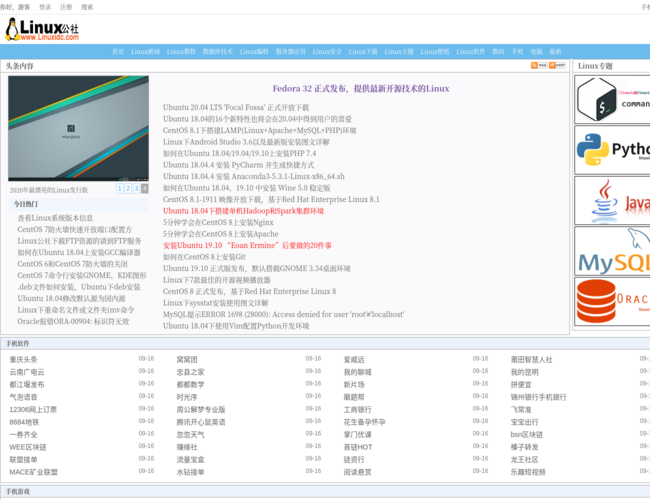Open Ubuntu 18.04.4 安装 PyCharm article
Screen dimensions: 650x500
pos(238,165)
